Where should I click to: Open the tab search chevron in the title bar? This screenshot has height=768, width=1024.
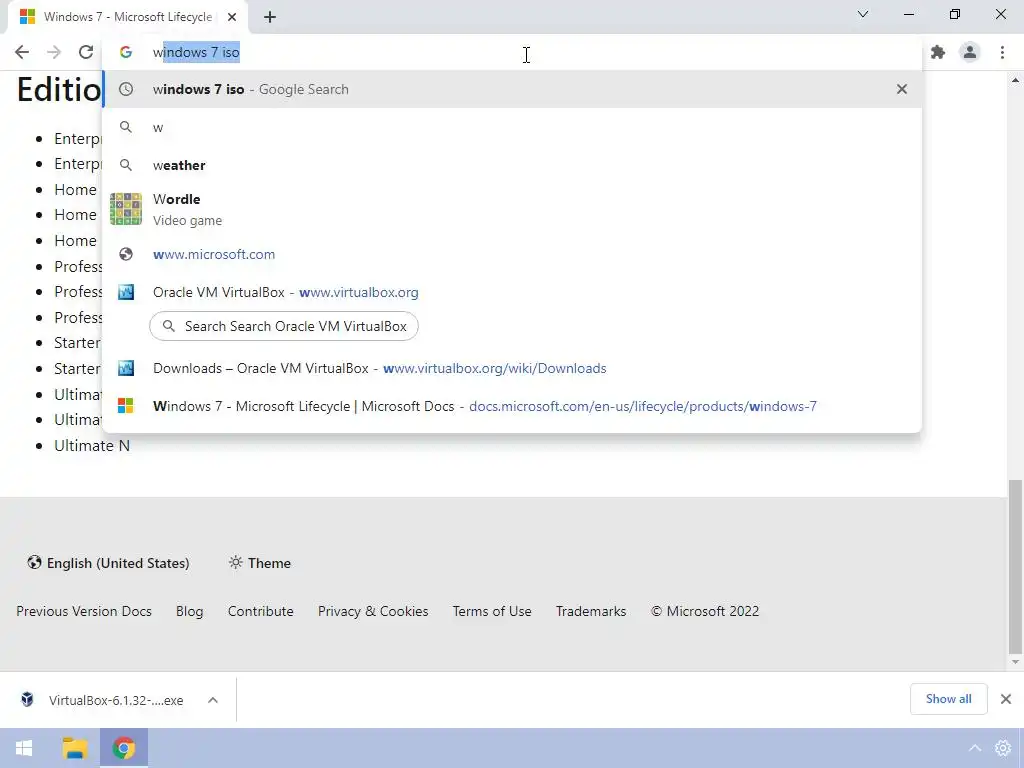click(x=863, y=14)
